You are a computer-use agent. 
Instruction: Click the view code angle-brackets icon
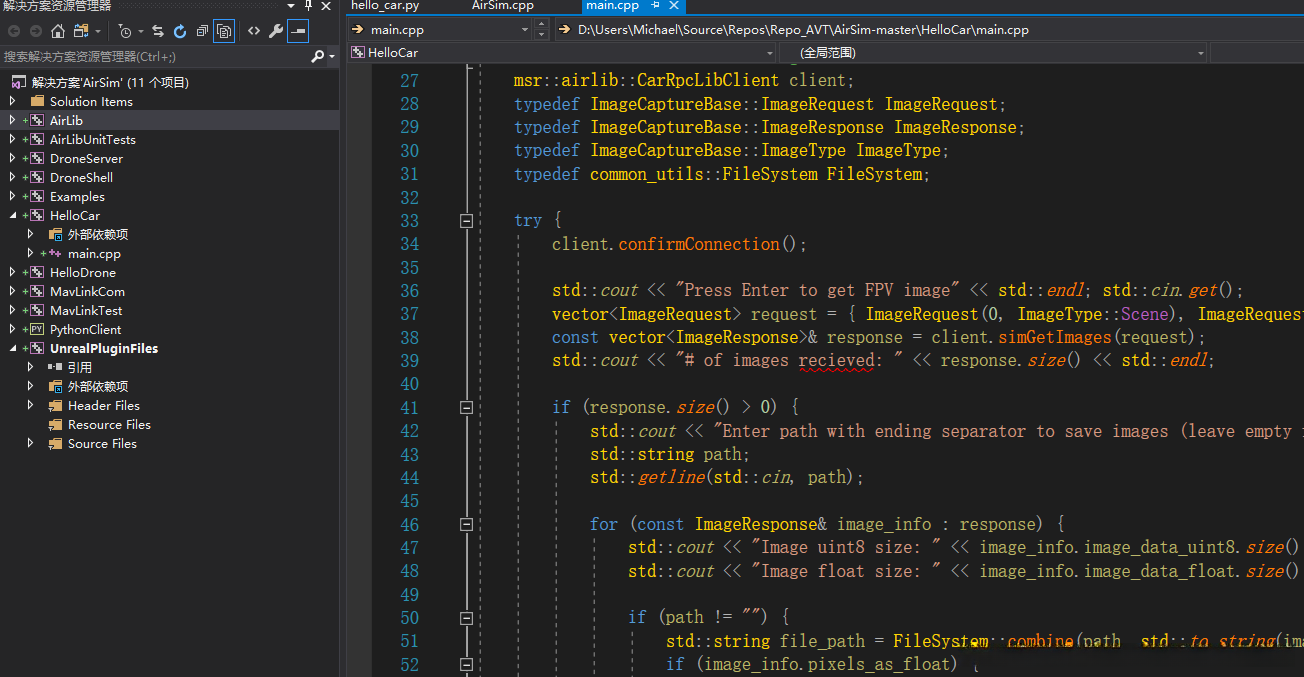pos(254,31)
